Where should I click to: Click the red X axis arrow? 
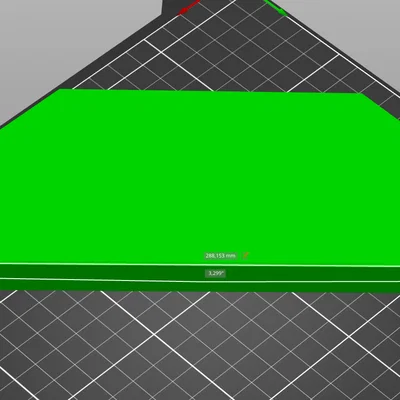tap(189, 8)
